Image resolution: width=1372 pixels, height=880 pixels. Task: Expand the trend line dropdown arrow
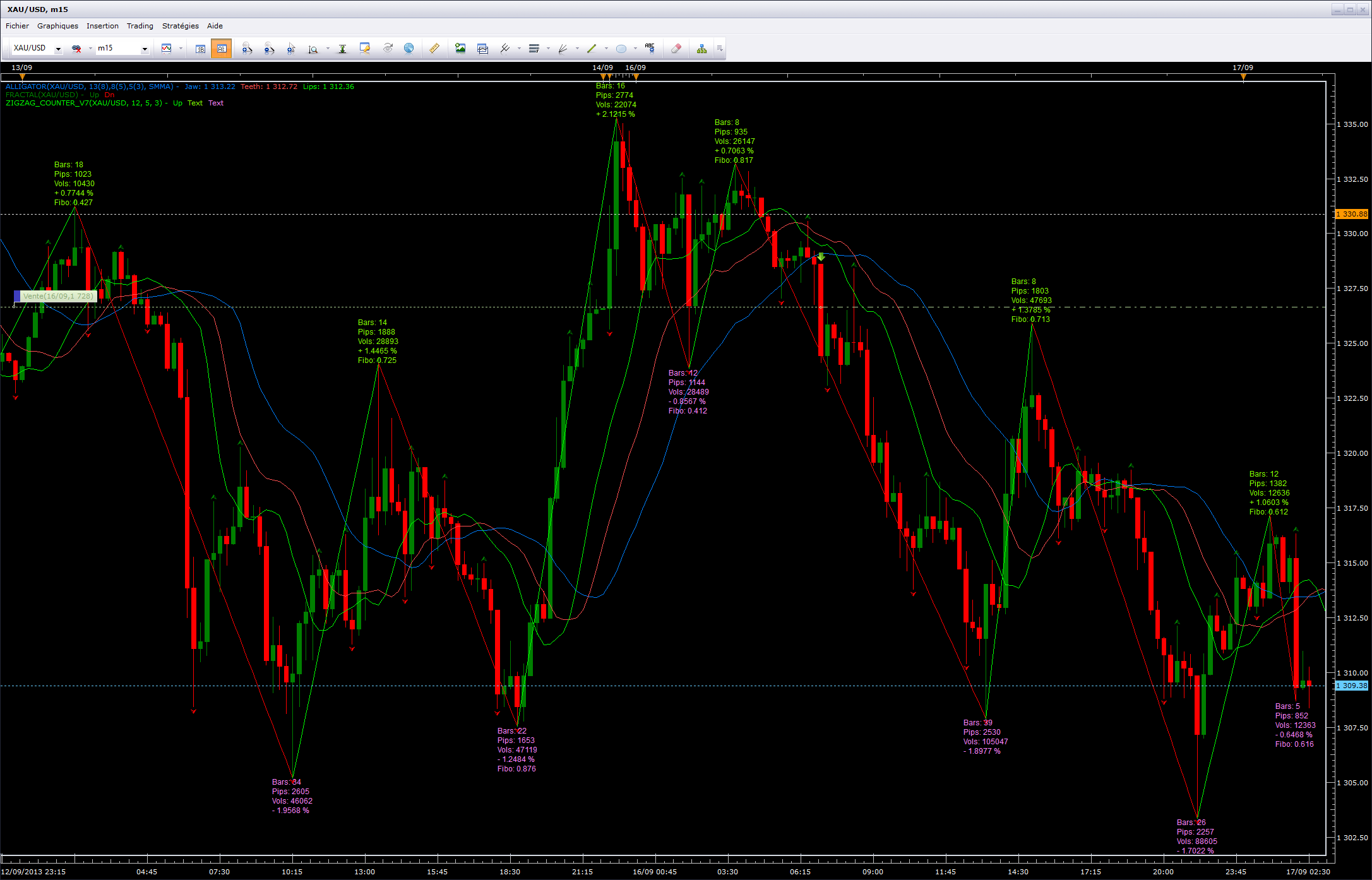pyautogui.click(x=606, y=49)
